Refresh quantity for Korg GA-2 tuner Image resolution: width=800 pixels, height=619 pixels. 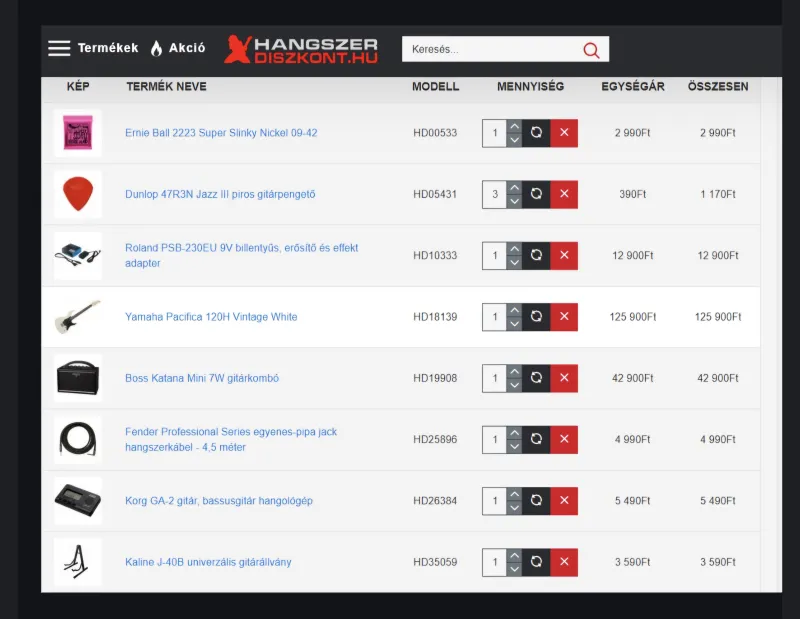pos(536,501)
